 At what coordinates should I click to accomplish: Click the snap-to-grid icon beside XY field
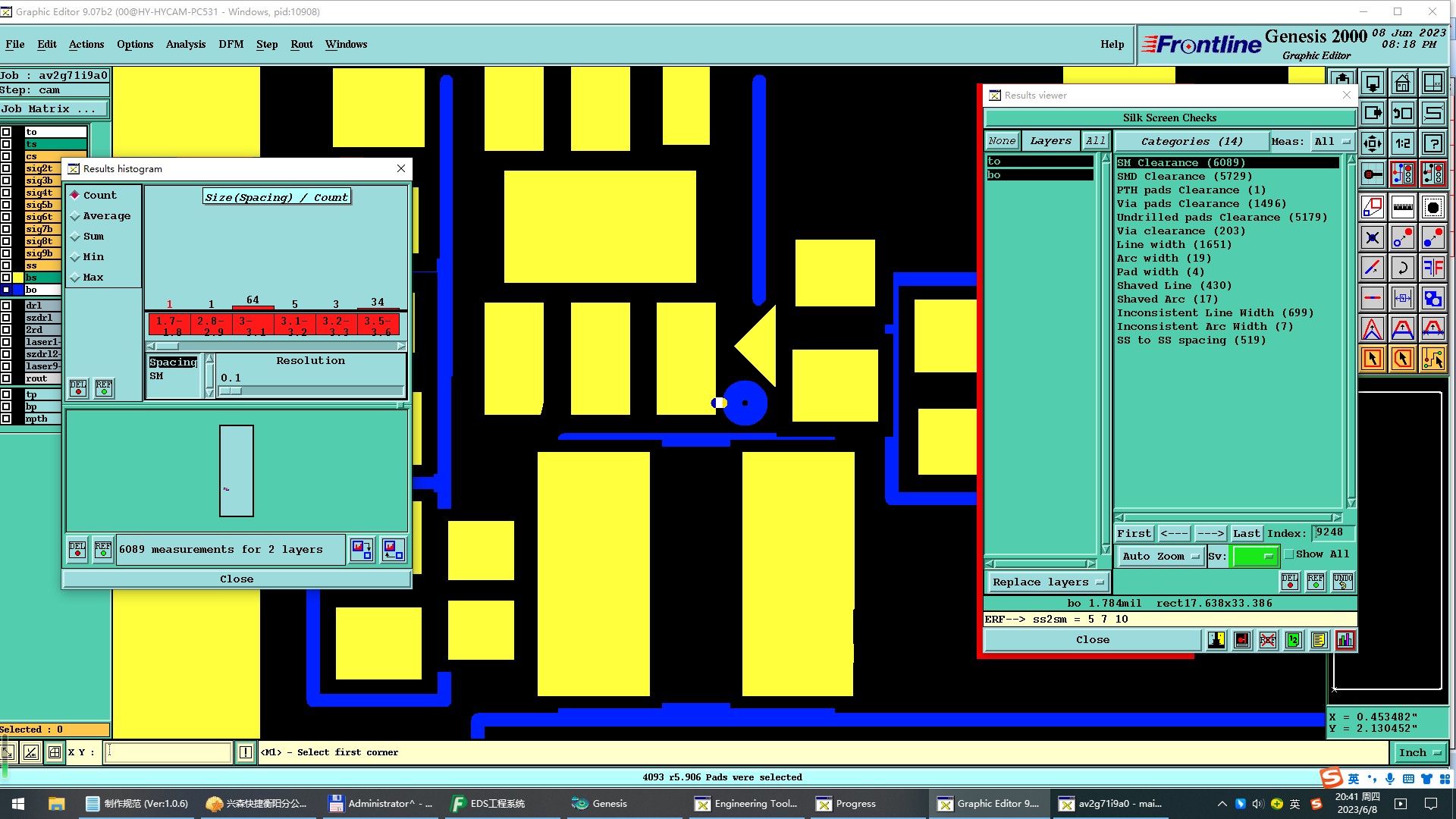click(x=55, y=752)
